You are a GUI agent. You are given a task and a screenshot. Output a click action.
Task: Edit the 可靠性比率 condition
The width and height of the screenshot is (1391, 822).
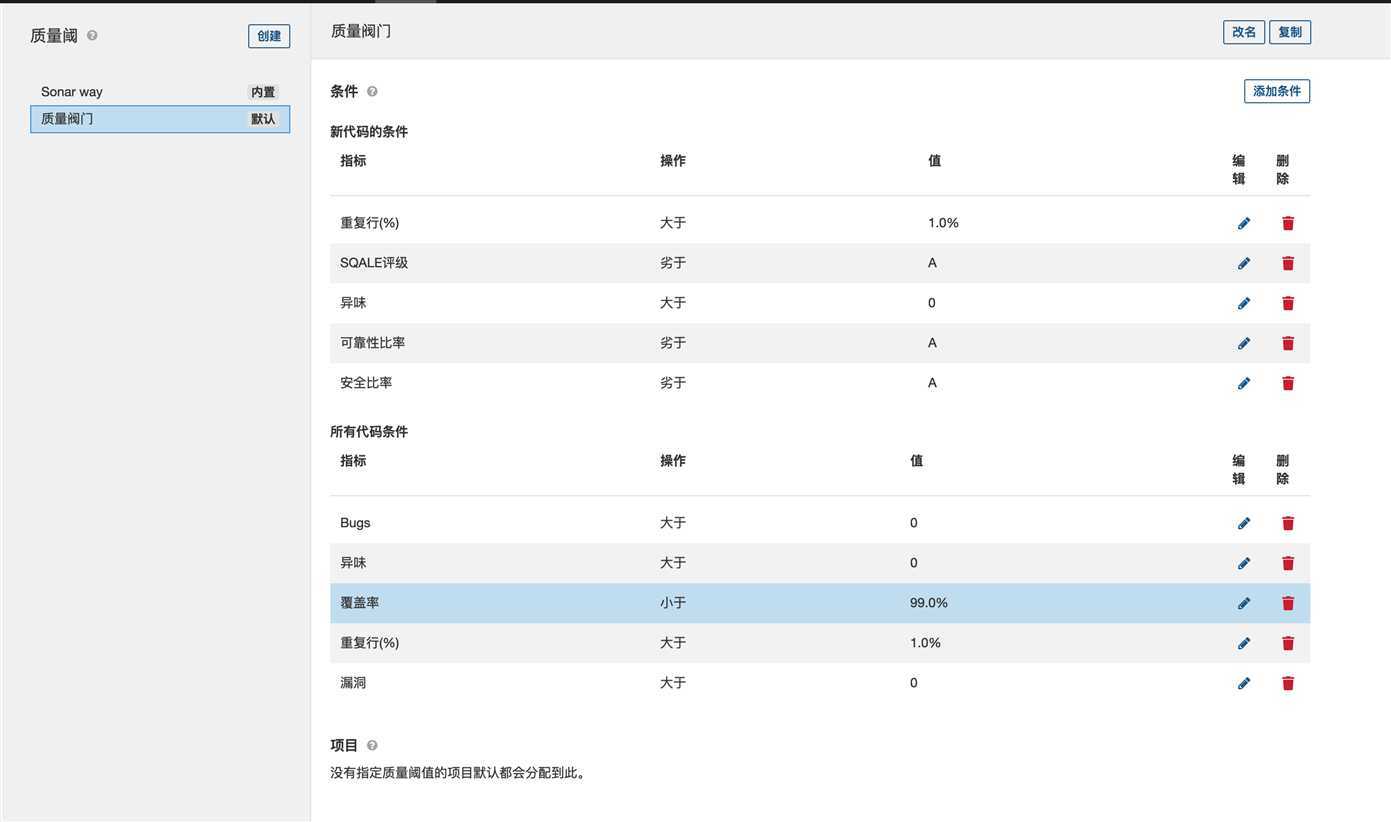[1244, 343]
